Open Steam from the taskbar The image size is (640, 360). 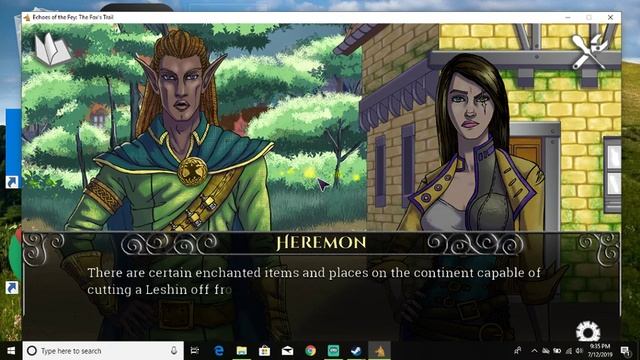coord(356,351)
